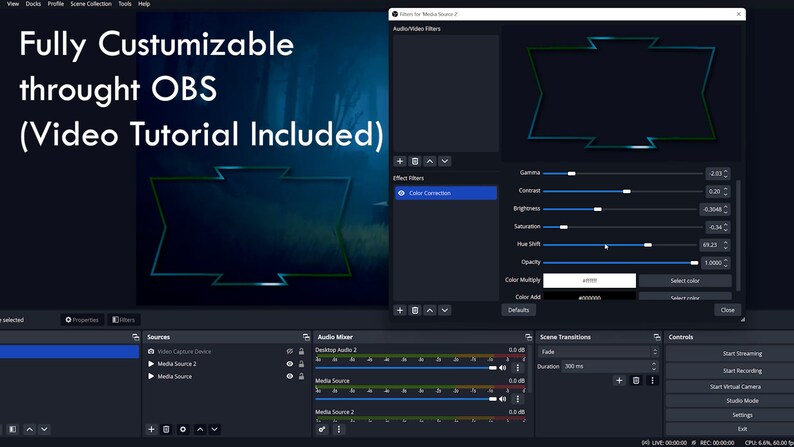Open Media Source three-dot menu in mixer
The height and width of the screenshot is (447, 794).
click(518, 399)
